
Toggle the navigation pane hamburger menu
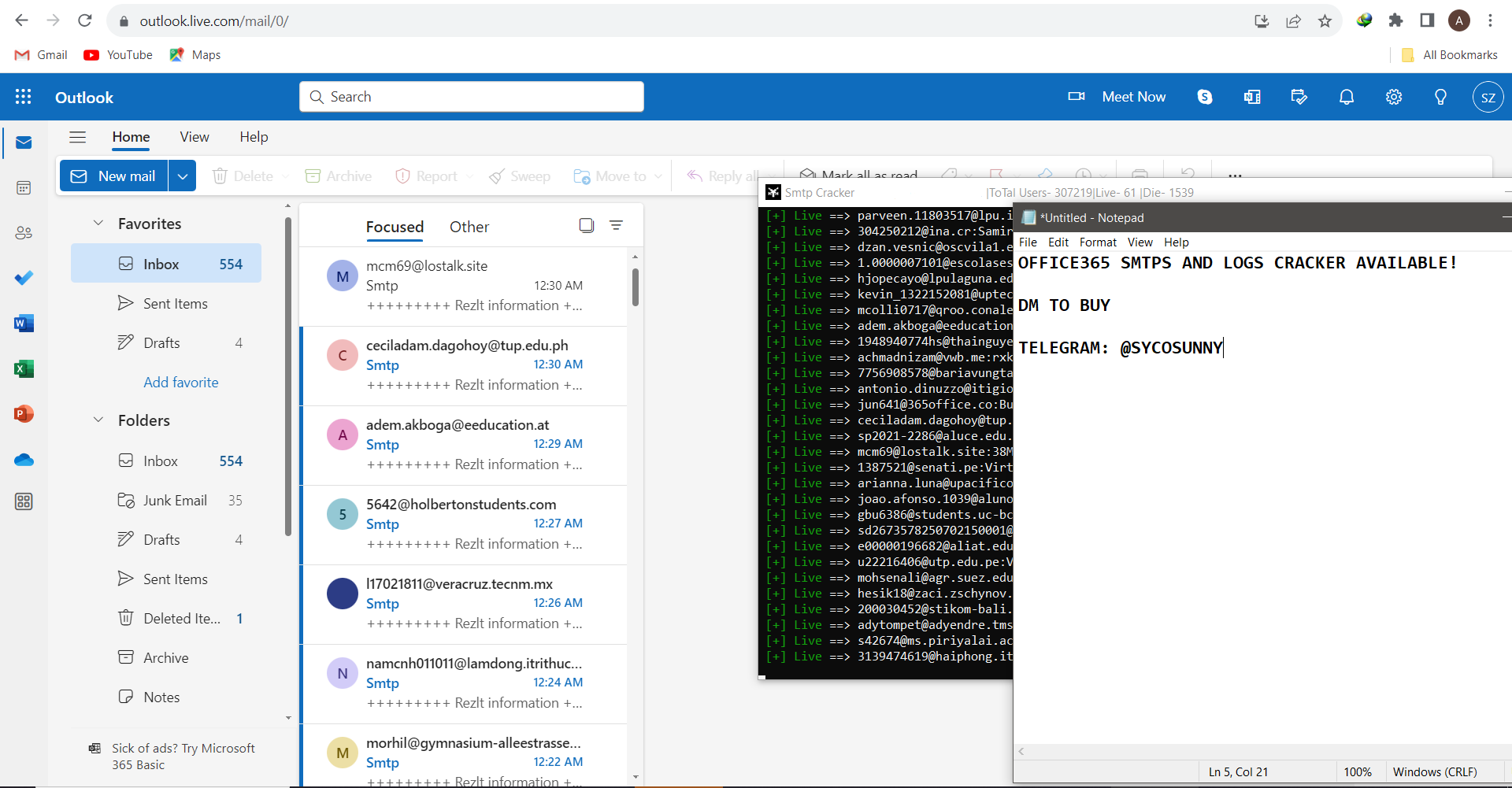(x=77, y=137)
